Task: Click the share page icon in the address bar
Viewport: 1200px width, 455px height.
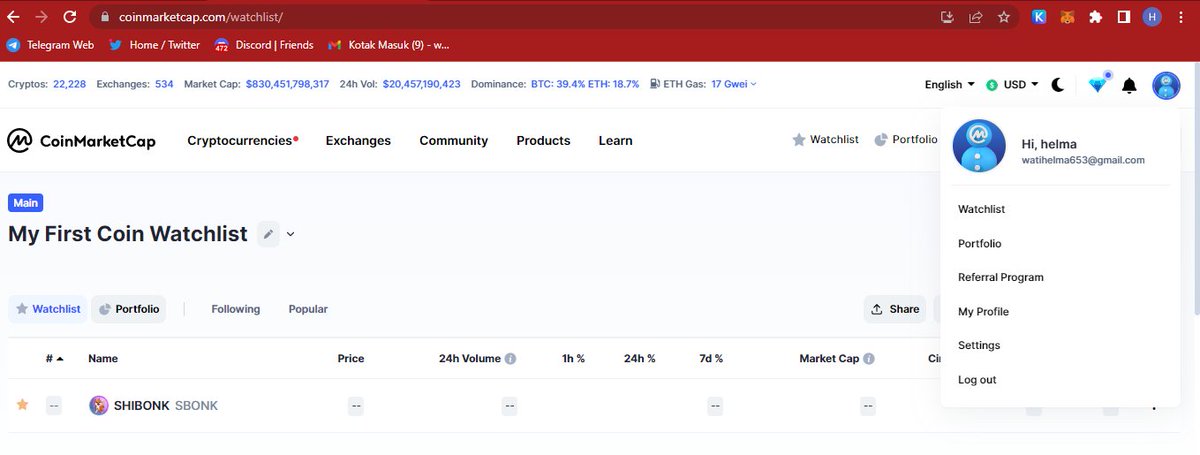Action: tap(975, 17)
